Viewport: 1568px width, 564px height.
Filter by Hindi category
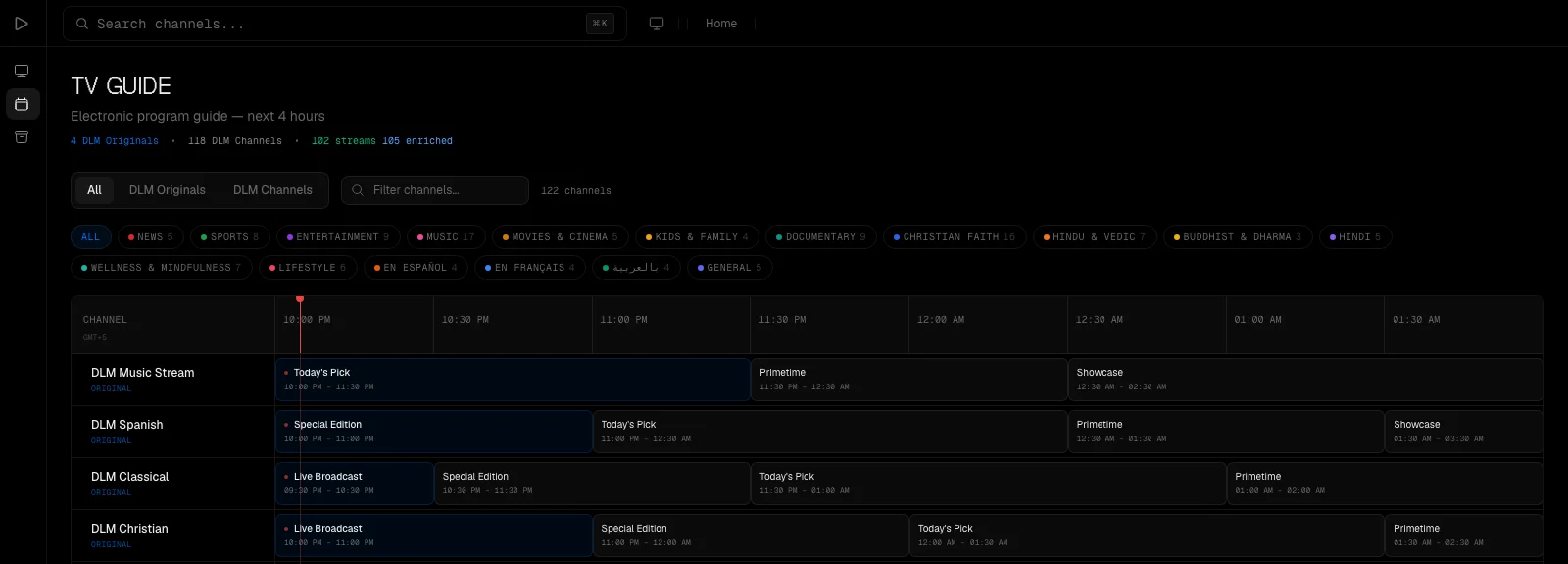coord(1354,237)
